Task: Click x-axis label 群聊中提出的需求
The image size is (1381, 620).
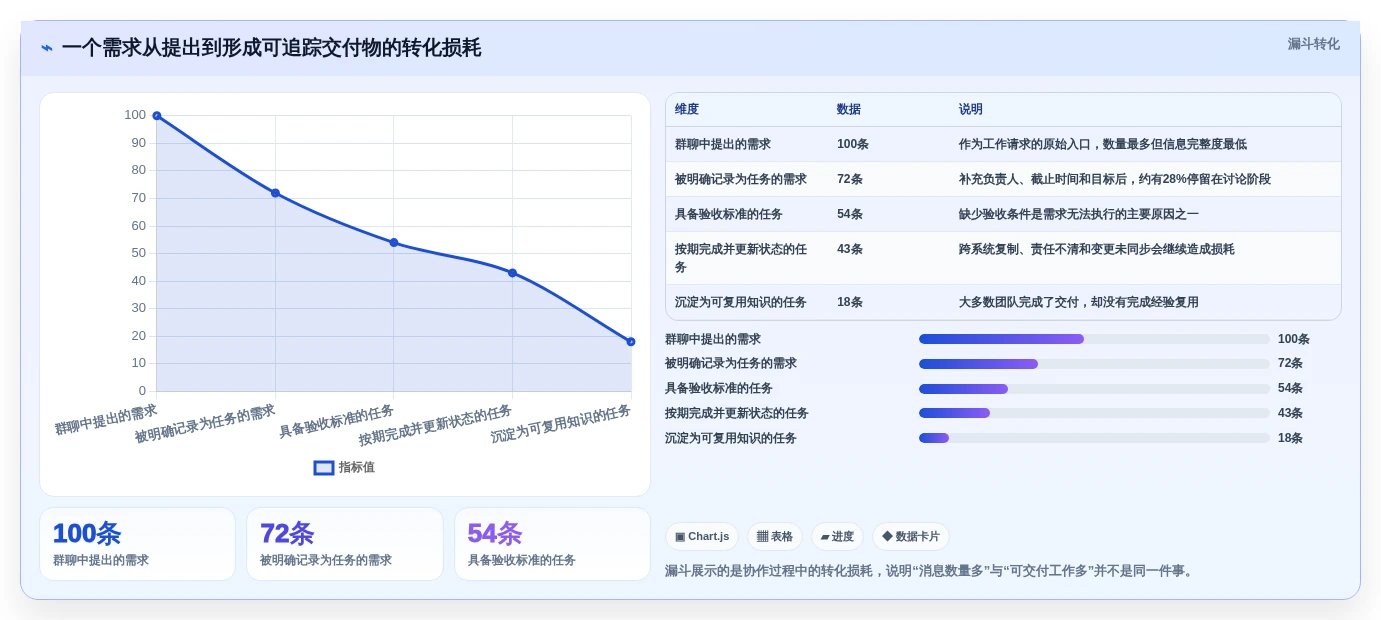Action: 106,419
